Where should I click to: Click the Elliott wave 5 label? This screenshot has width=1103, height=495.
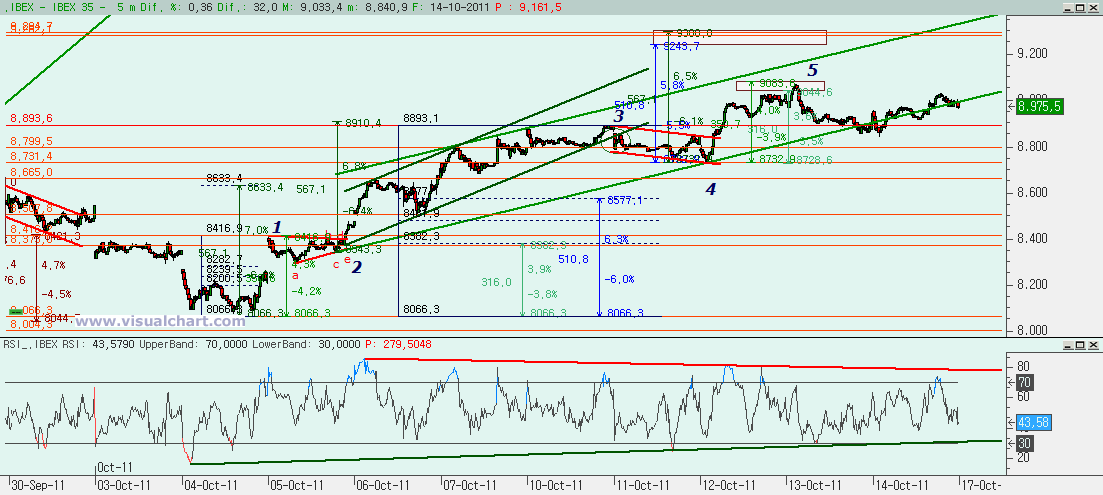click(812, 70)
